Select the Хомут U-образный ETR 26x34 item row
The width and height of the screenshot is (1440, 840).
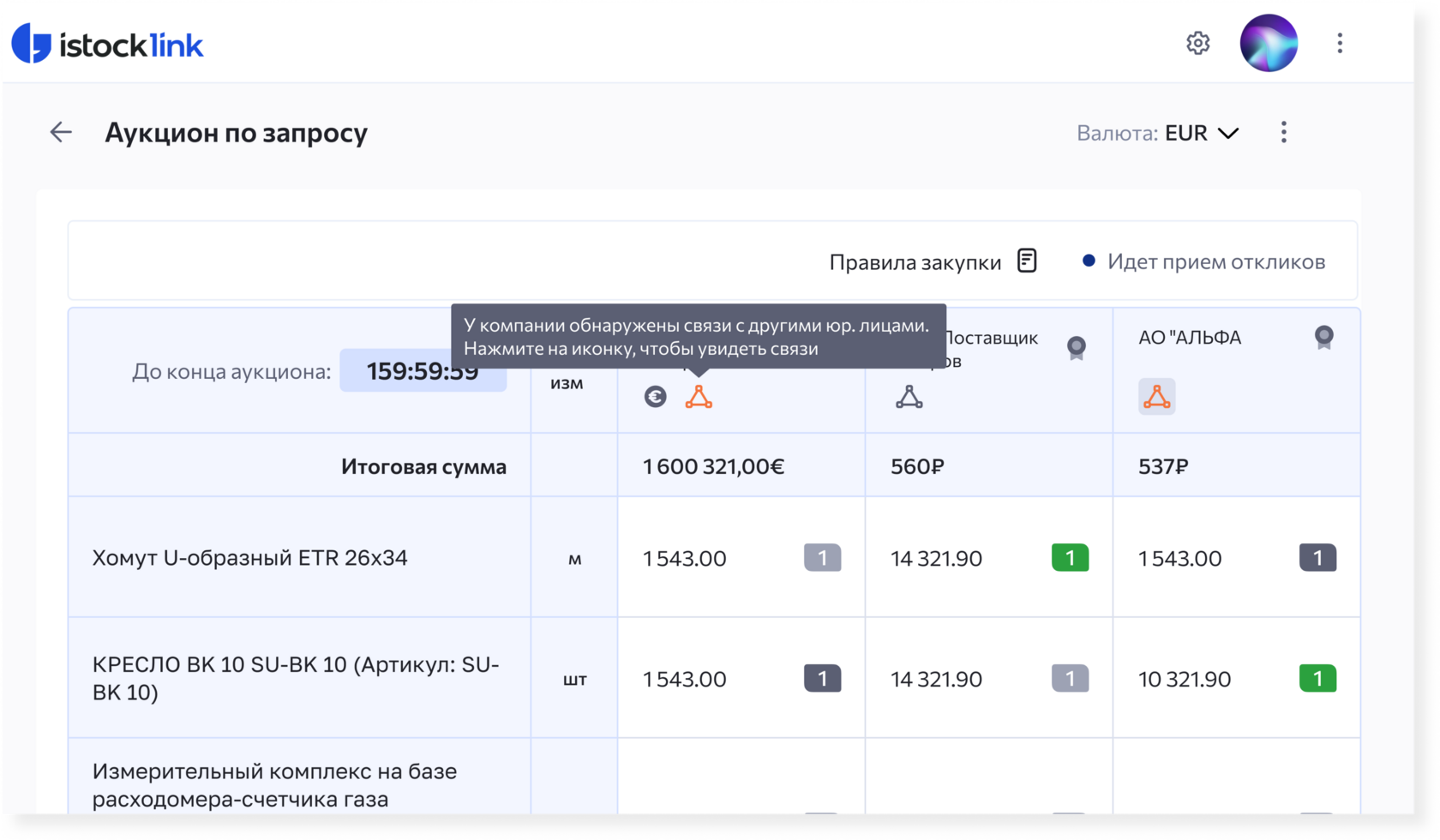click(249, 558)
